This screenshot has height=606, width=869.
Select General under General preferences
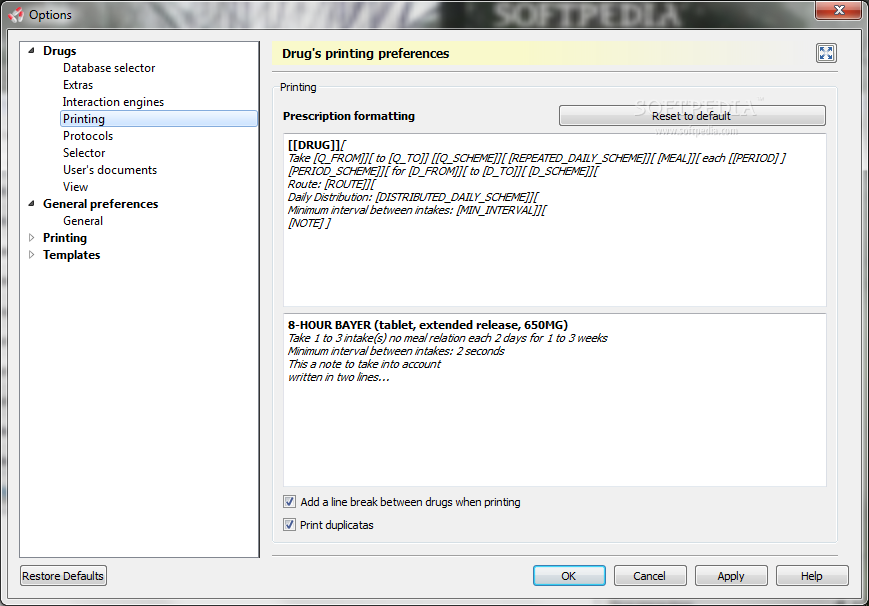83,221
